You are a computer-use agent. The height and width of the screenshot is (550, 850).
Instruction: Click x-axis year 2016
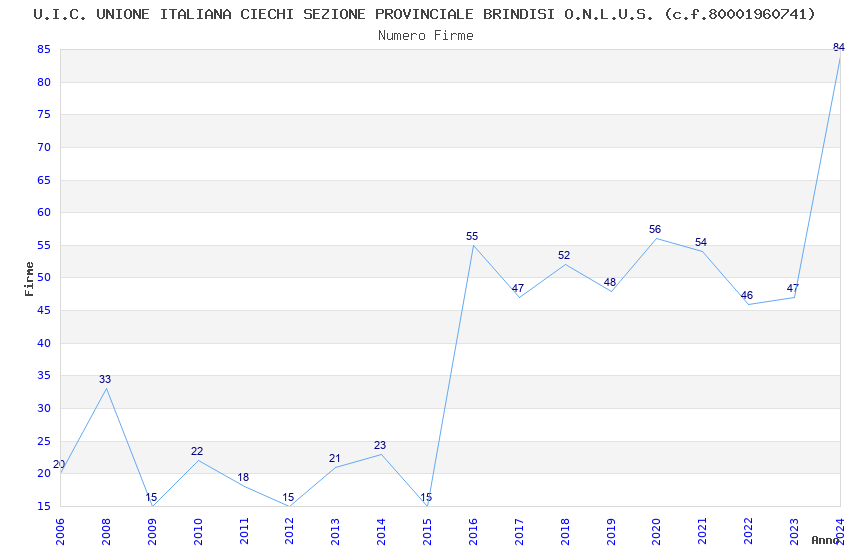click(x=473, y=531)
